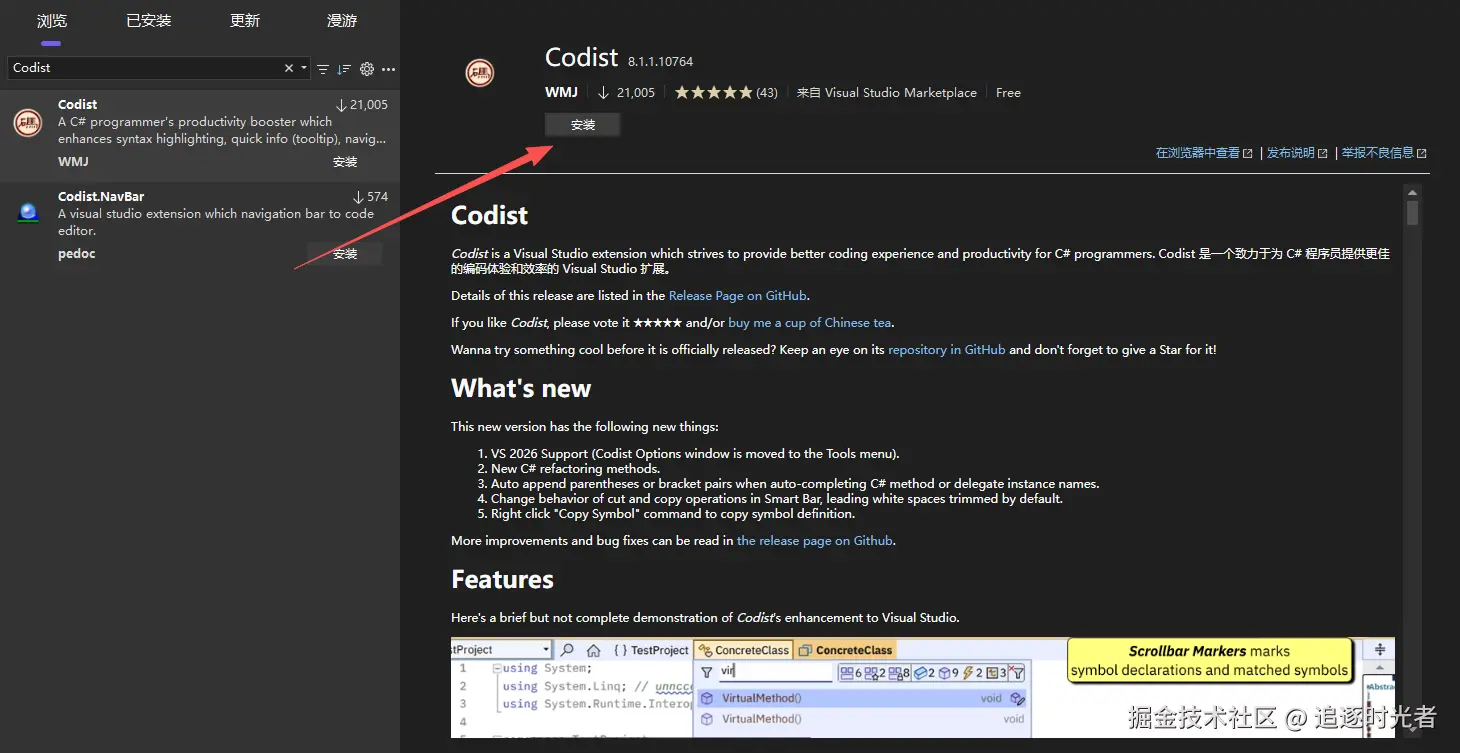Open 在浏览器中查看 link
This screenshot has width=1460, height=753.
tap(1204, 153)
